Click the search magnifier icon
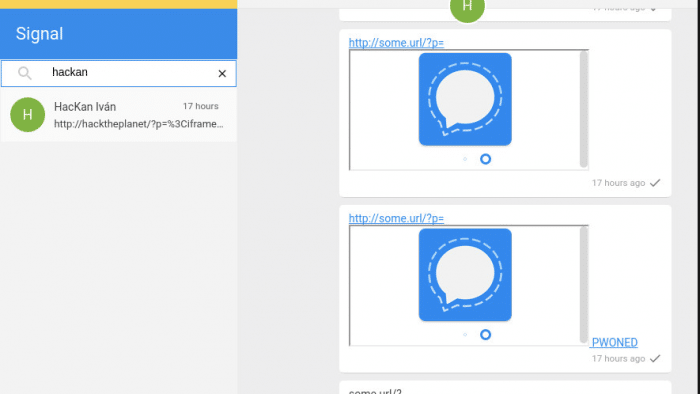Image resolution: width=700 pixels, height=394 pixels. pyautogui.click(x=25, y=73)
